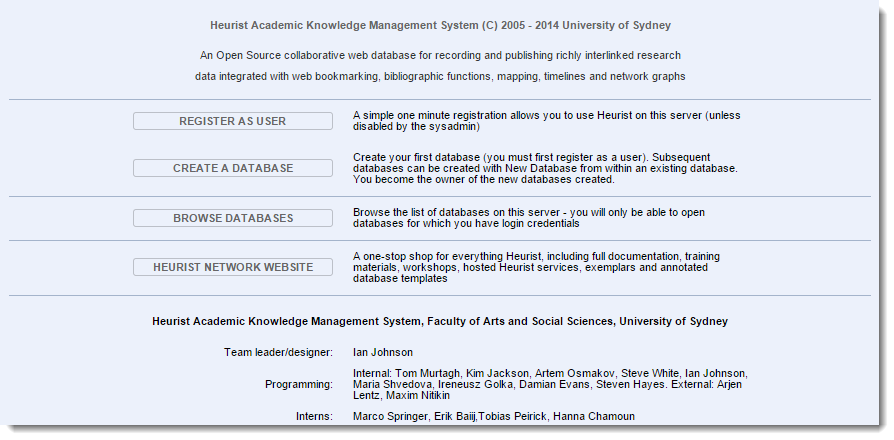894x440 pixels.
Task: Click the 'A one-stop shop for everything Heurist' description
Action: (536, 267)
